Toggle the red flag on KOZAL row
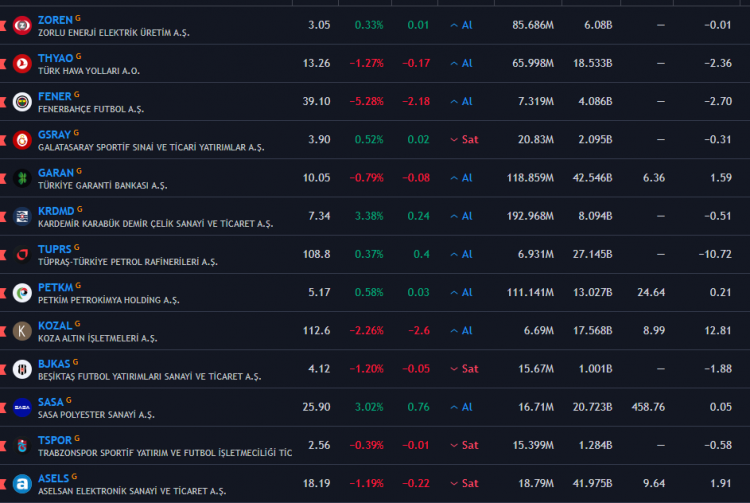750x503 pixels. point(3,331)
